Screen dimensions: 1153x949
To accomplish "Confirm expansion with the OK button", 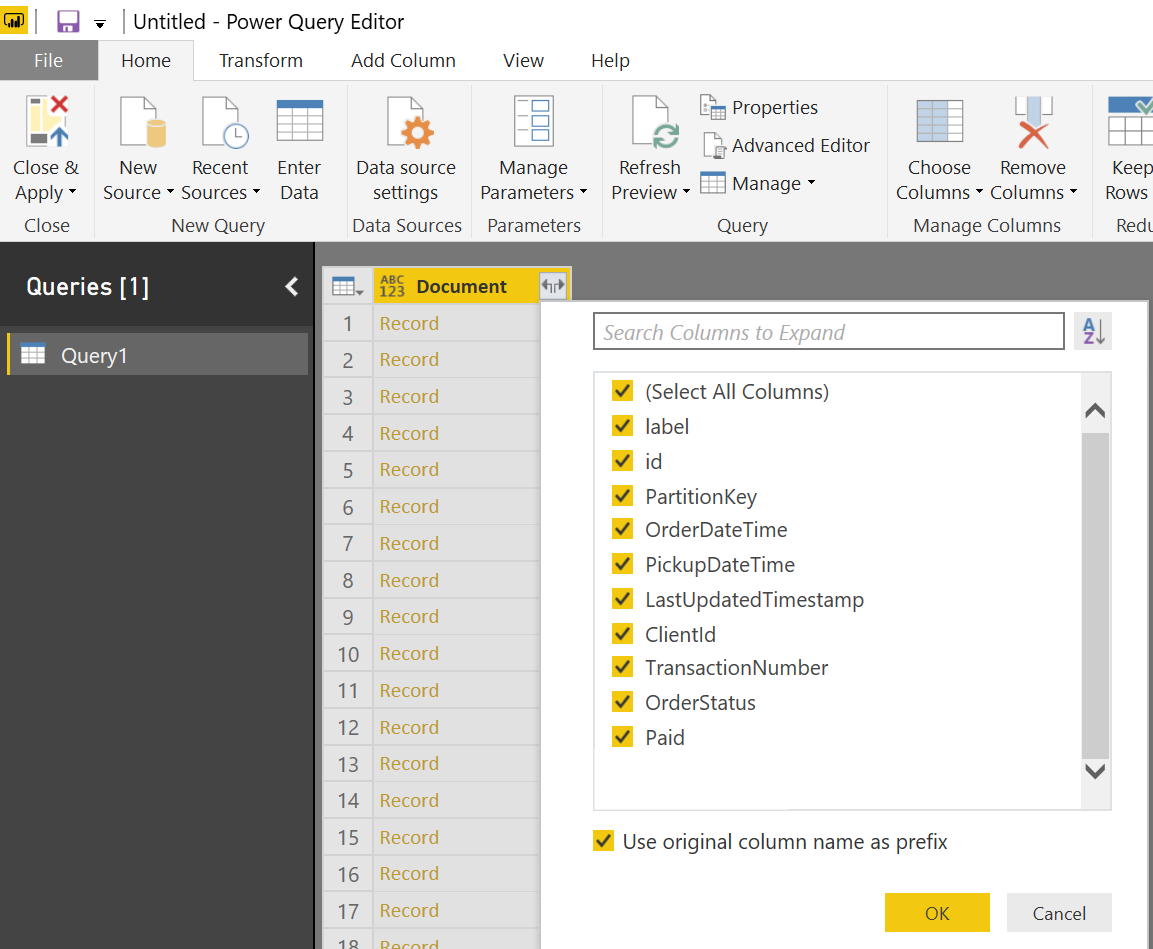I will 937,912.
